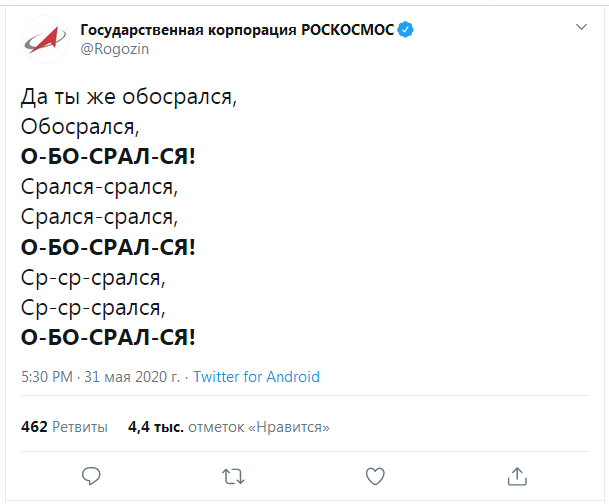Select the first bold line of the tweet
The image size is (609, 504).
[x=108, y=157]
